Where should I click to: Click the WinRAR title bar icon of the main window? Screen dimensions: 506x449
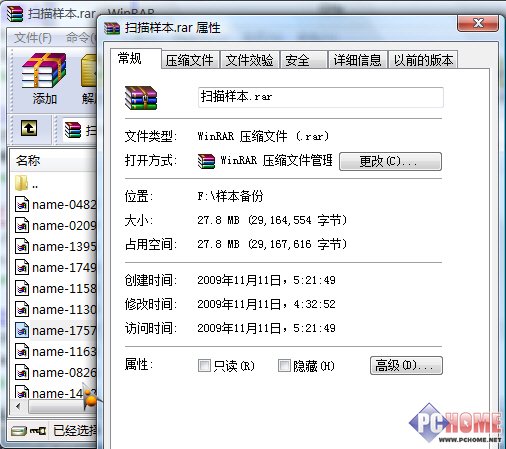[x=15, y=14]
